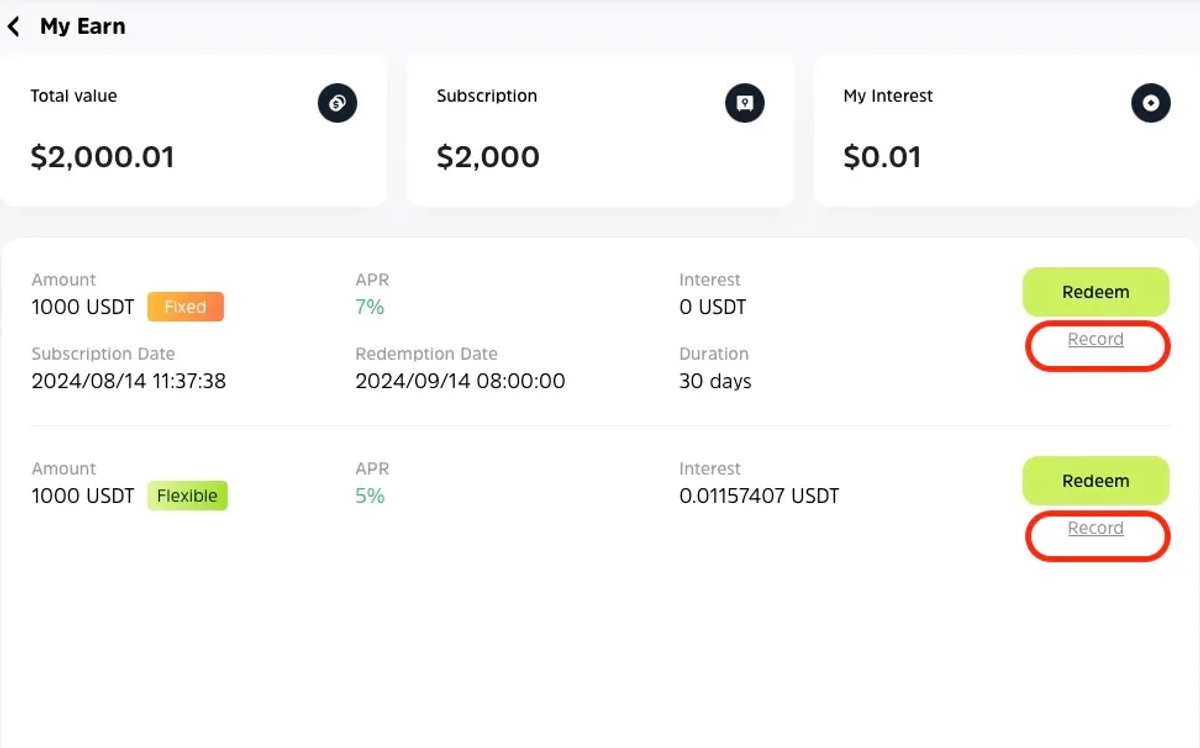Click the 7% APR value
The image size is (1200, 748).
point(370,307)
